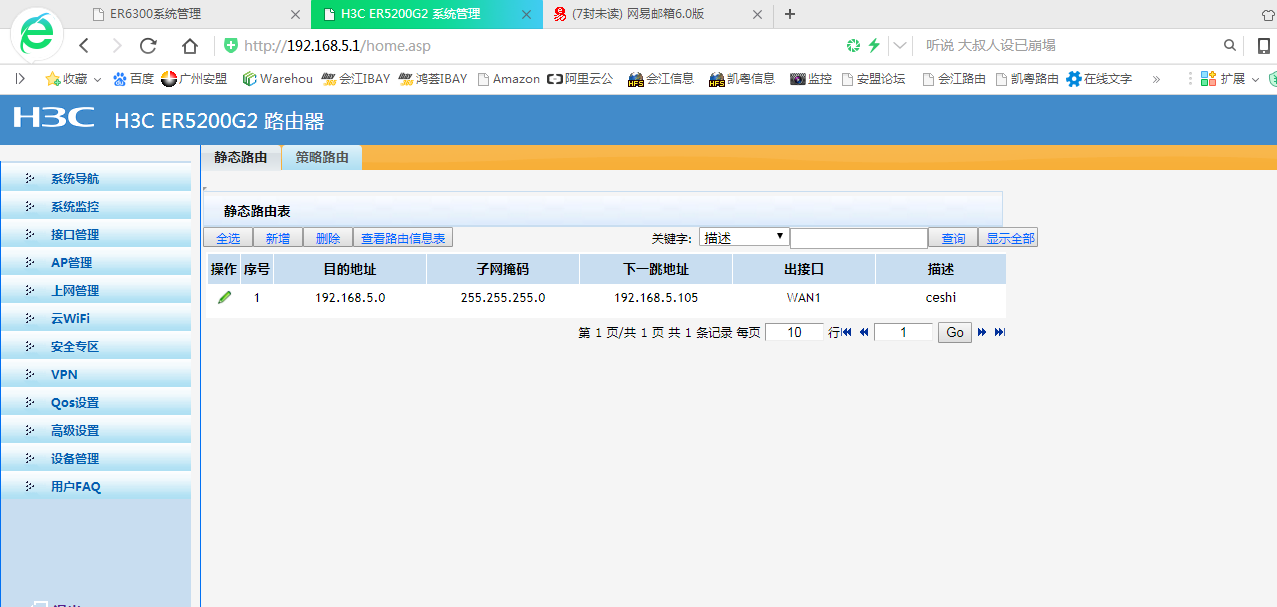This screenshot has width=1277, height=607.
Task: Expand 系统导航 in the sidebar
Action: pos(96,179)
